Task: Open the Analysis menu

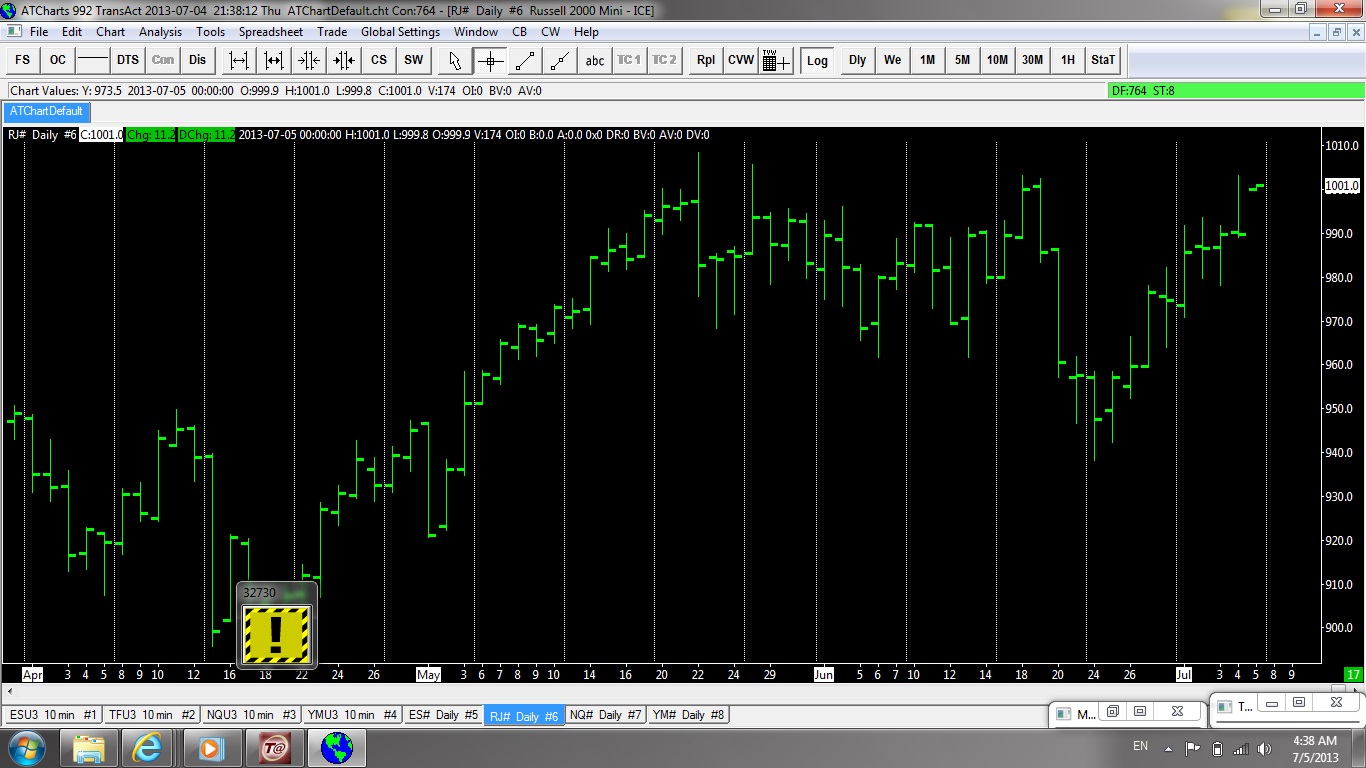Action: 161,32
